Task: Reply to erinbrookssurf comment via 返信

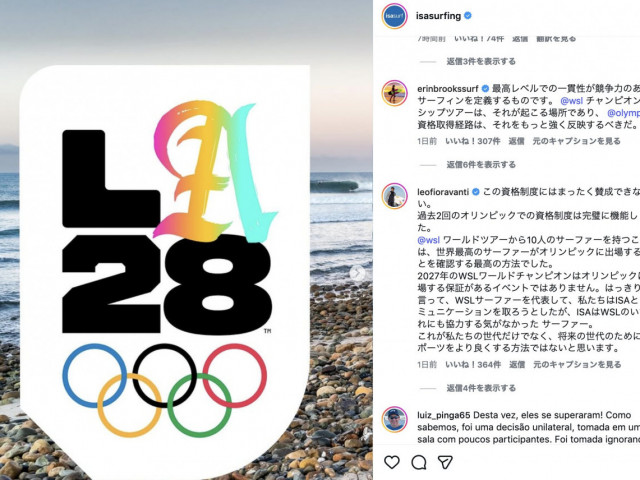Action: pos(516,141)
